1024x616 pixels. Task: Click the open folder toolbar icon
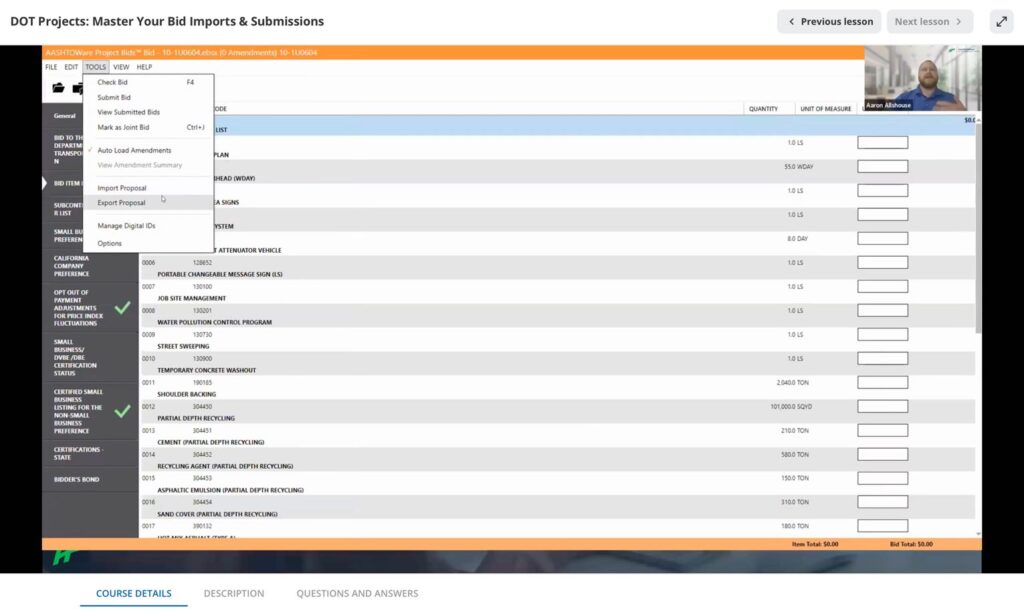pyautogui.click(x=59, y=88)
